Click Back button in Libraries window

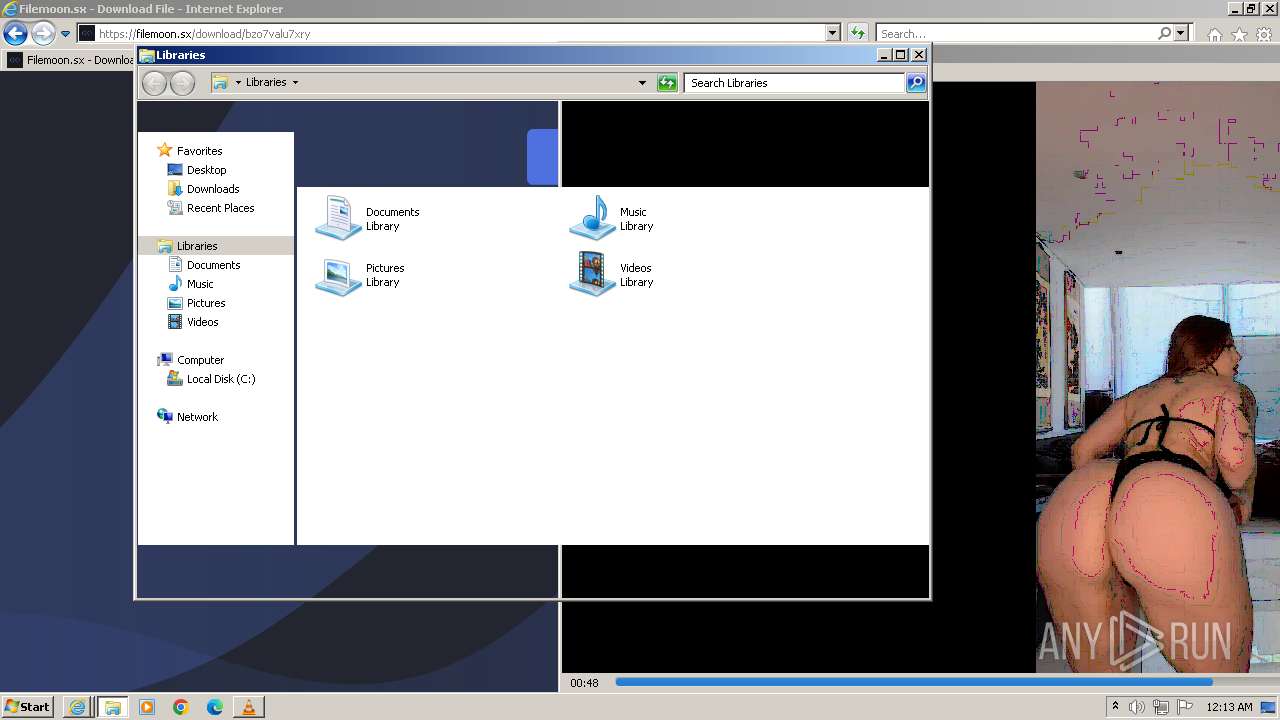tap(154, 83)
